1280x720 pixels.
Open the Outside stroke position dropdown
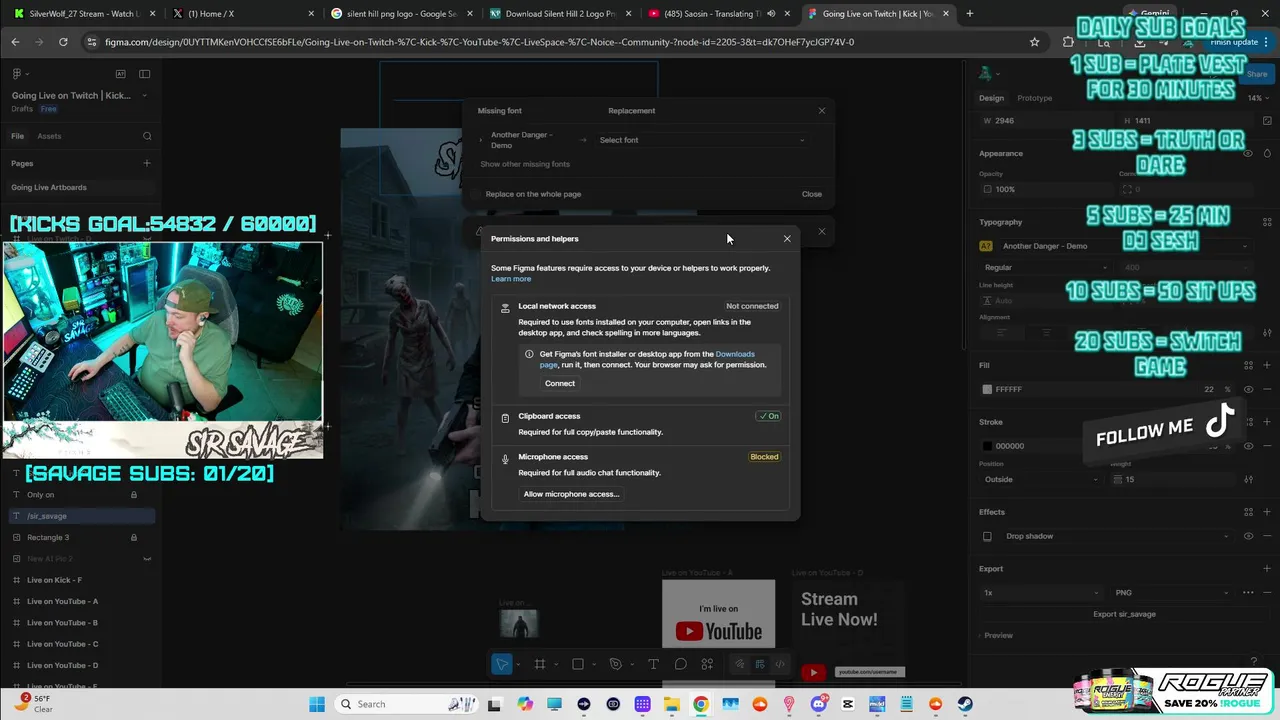click(1040, 479)
